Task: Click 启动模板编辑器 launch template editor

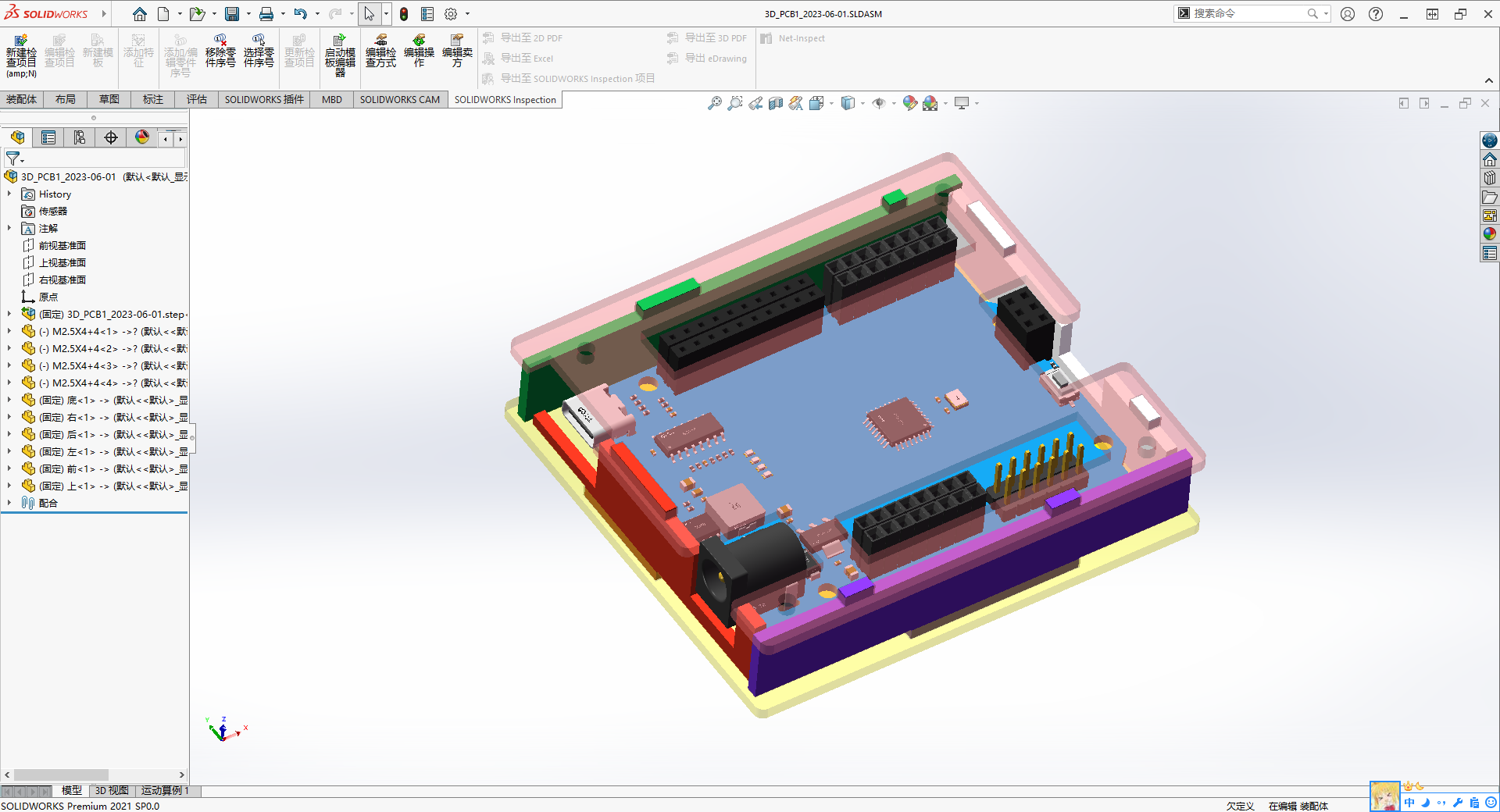Action: 340,55
